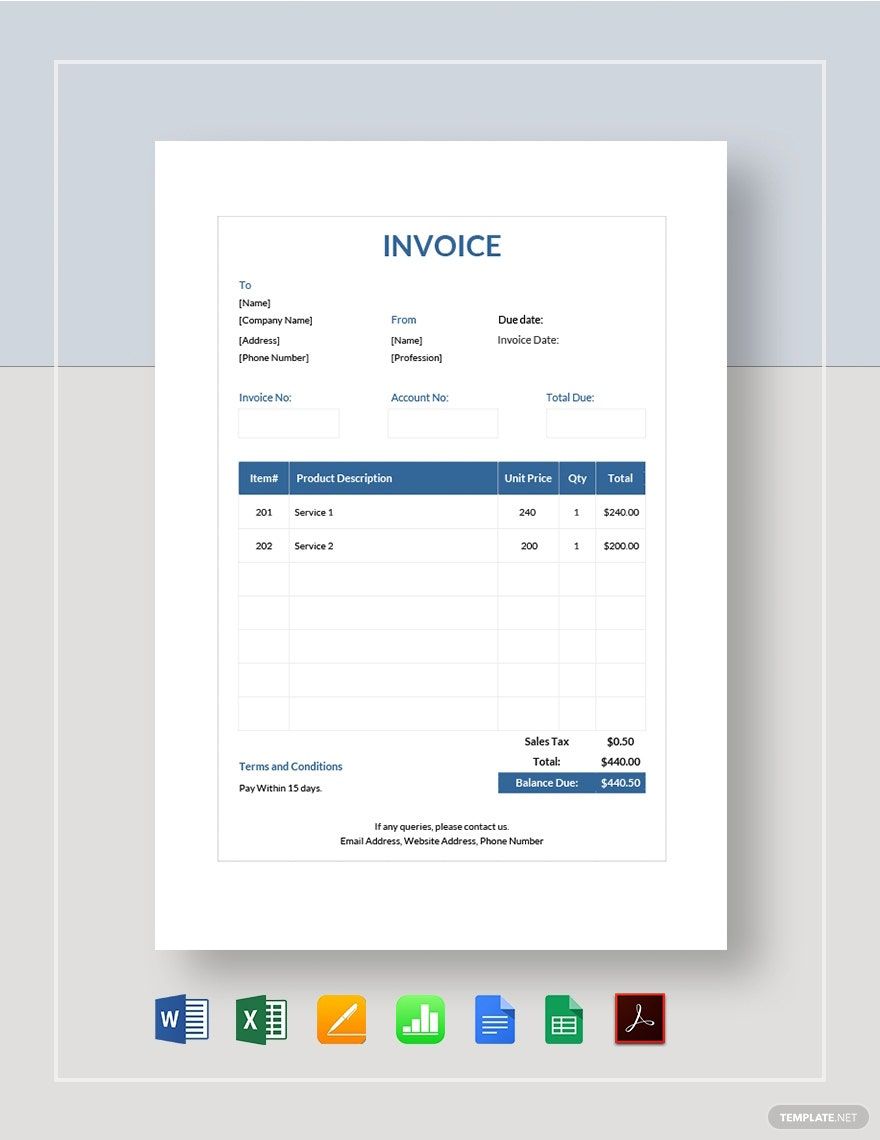Screen dimensions: 880x1140
Task: Select the Apple Numbers format icon
Action: click(x=420, y=1018)
